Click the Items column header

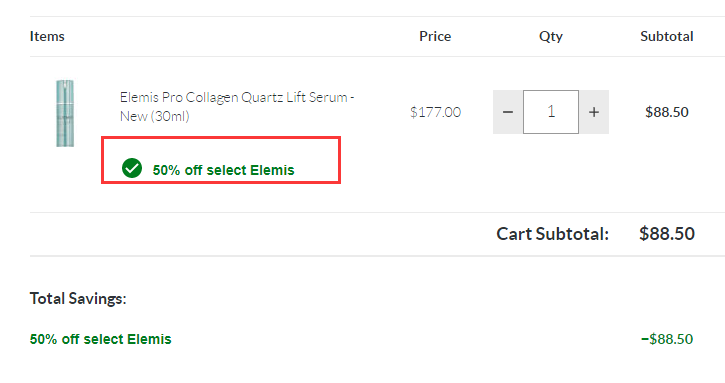[47, 36]
